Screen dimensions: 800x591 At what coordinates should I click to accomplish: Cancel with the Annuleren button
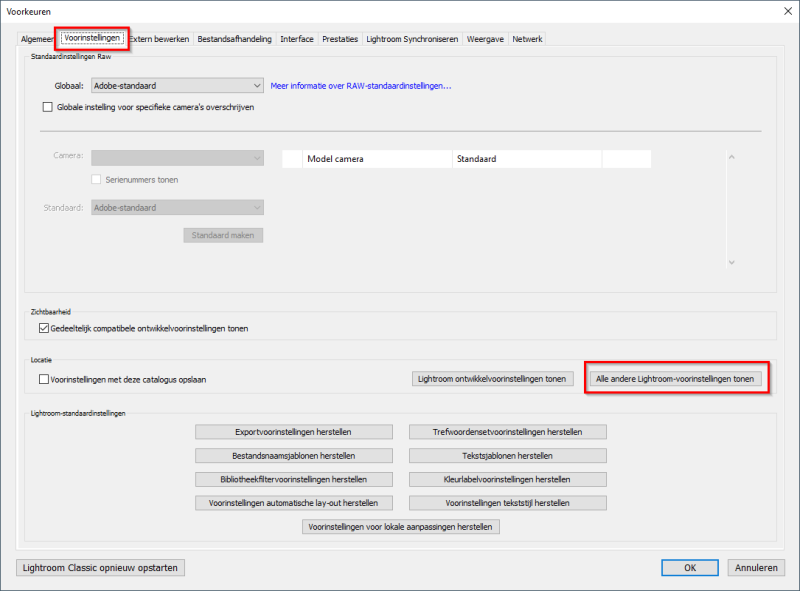(x=756, y=568)
